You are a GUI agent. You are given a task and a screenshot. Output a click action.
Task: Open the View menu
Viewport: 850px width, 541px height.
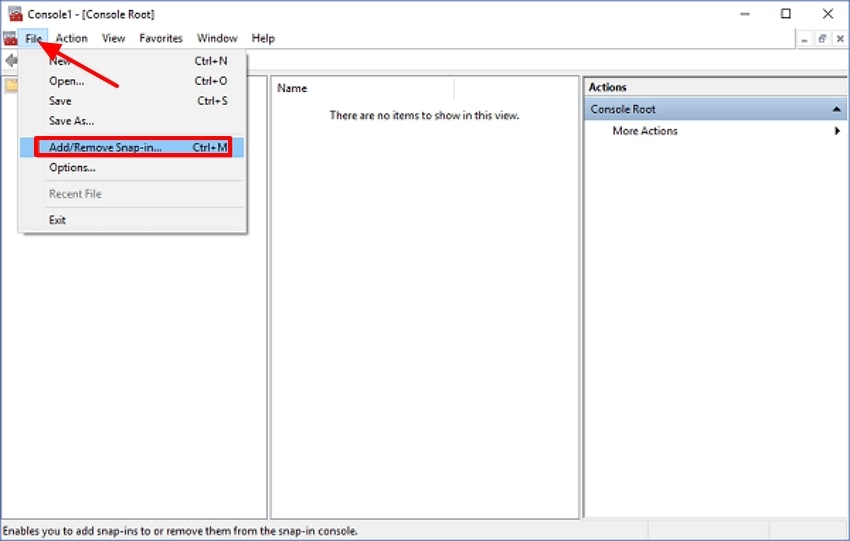(113, 38)
